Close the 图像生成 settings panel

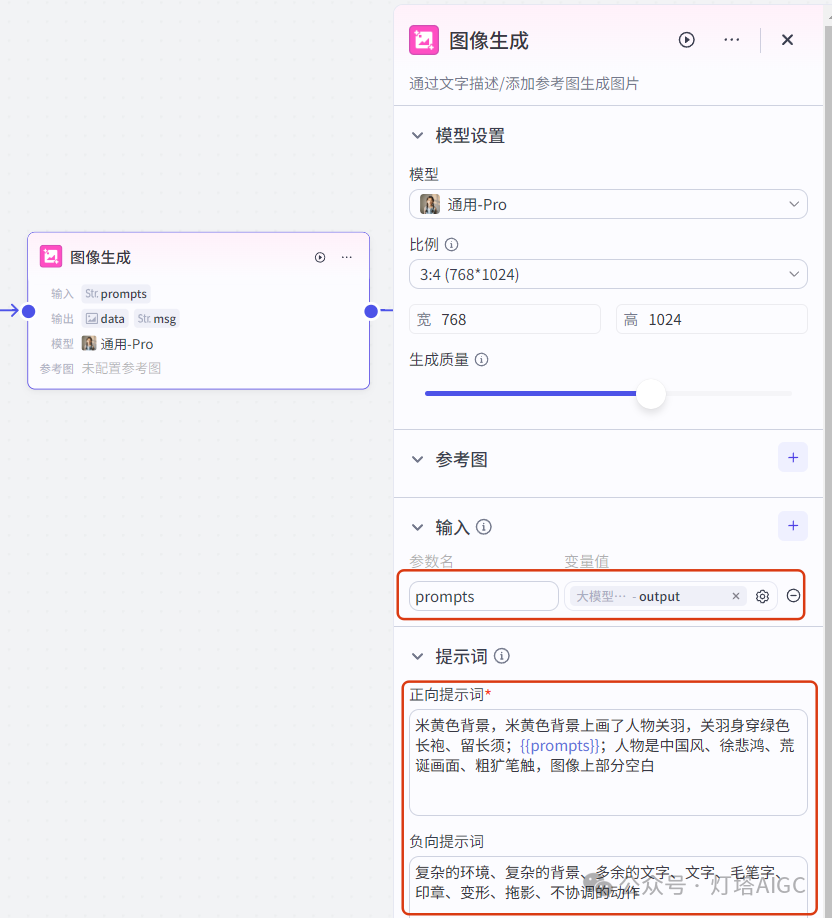[788, 40]
